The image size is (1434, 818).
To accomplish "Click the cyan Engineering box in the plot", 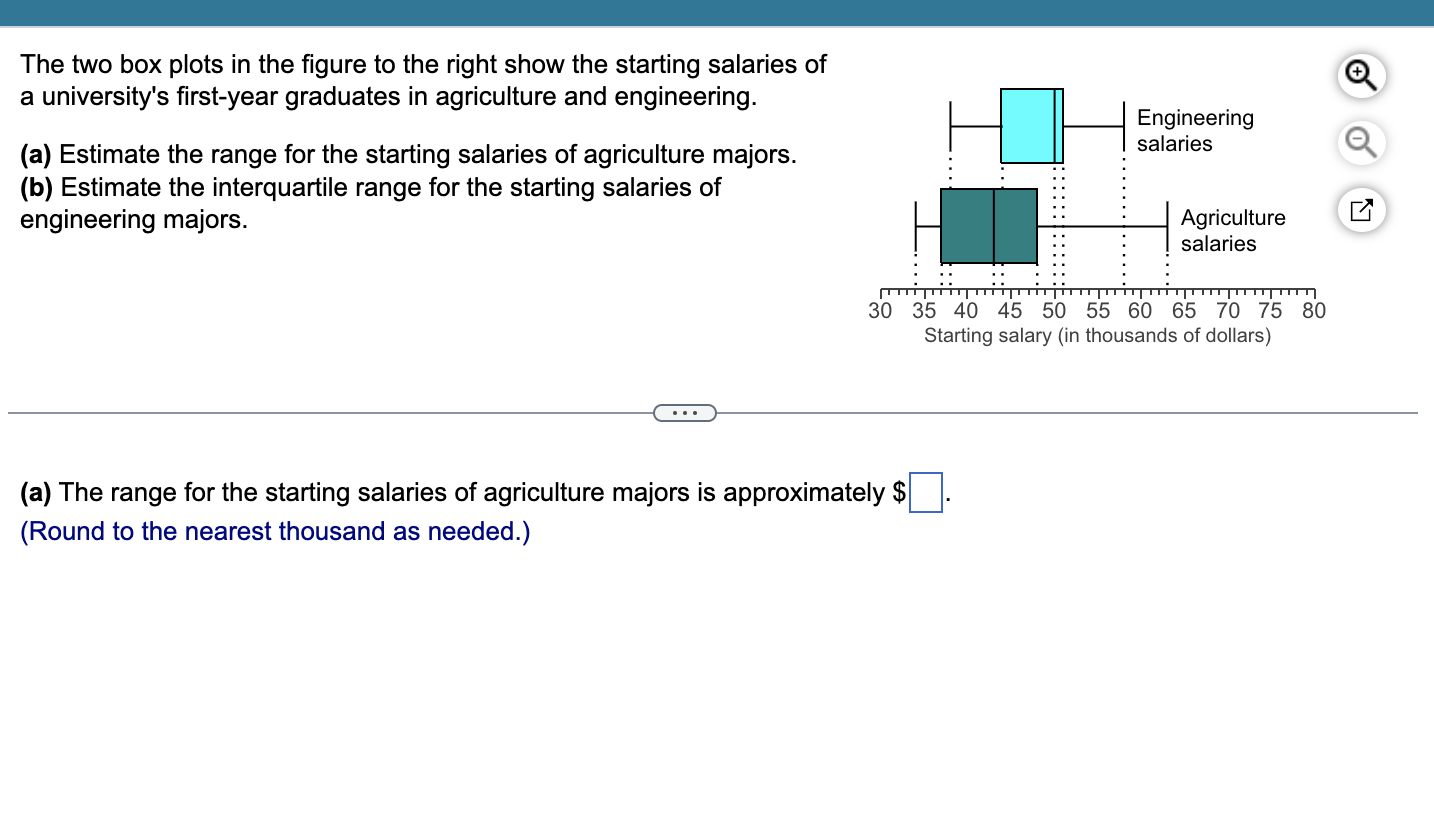I will [x=1031, y=125].
